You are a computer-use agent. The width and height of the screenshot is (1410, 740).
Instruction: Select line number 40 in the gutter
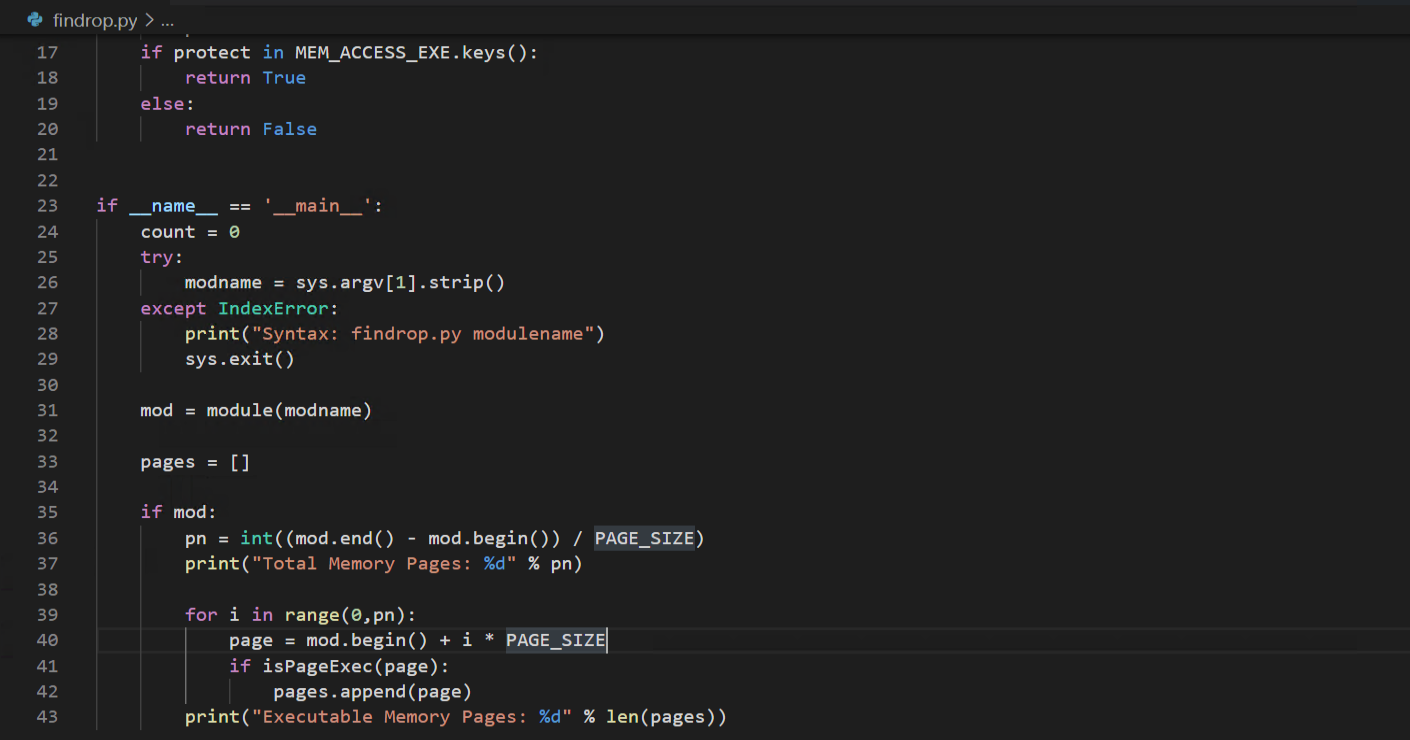point(47,641)
